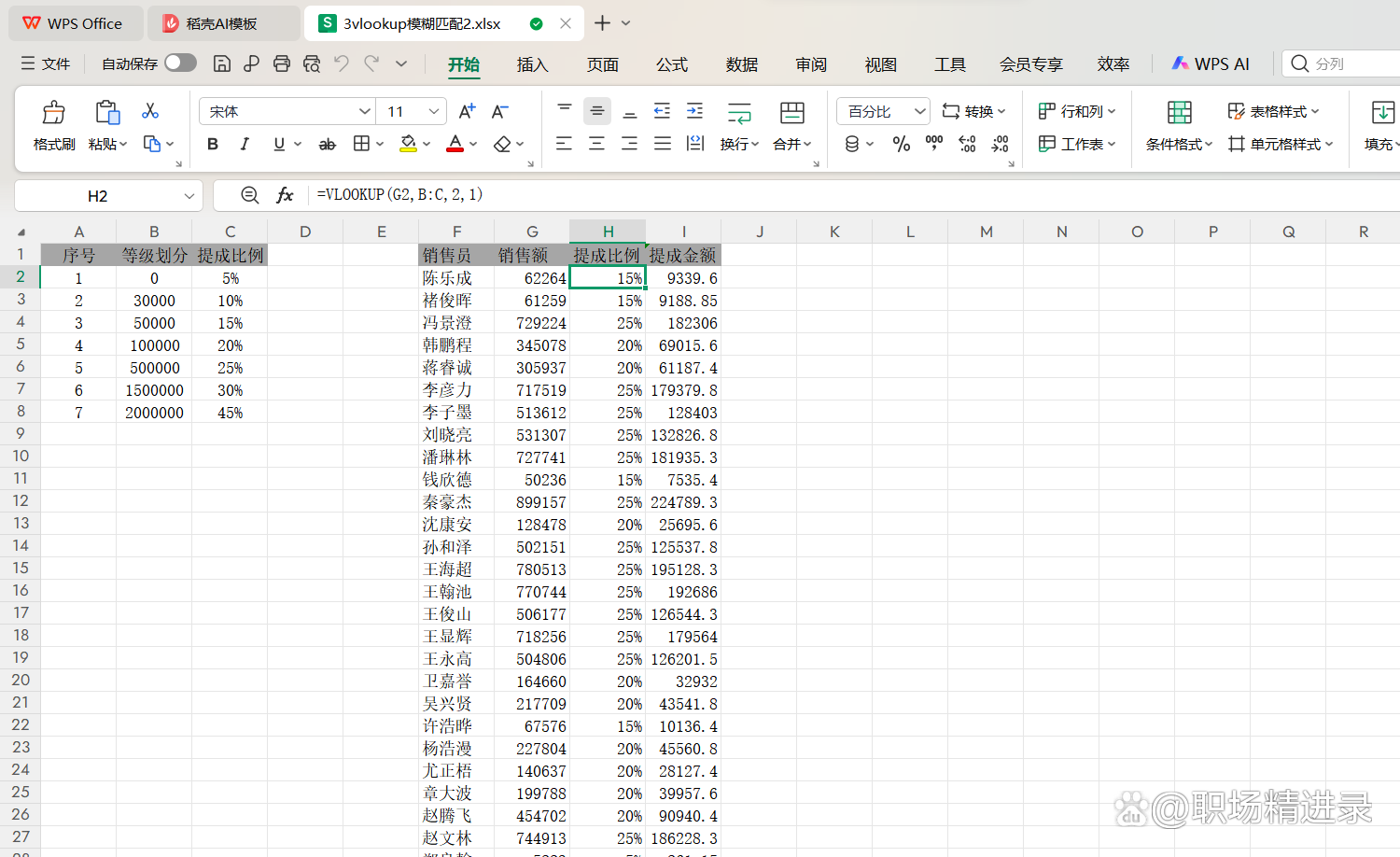The image size is (1400, 857).
Task: Toggle middle vertical alignment
Action: (x=596, y=111)
